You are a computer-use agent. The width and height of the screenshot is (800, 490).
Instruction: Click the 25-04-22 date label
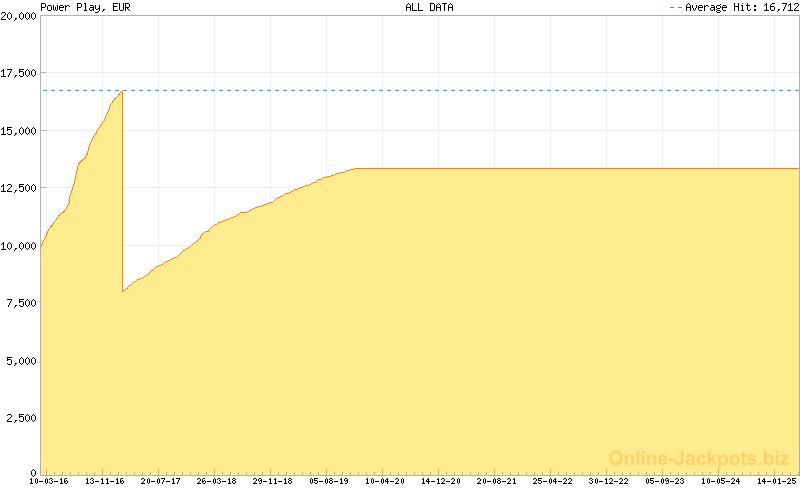(x=553, y=481)
